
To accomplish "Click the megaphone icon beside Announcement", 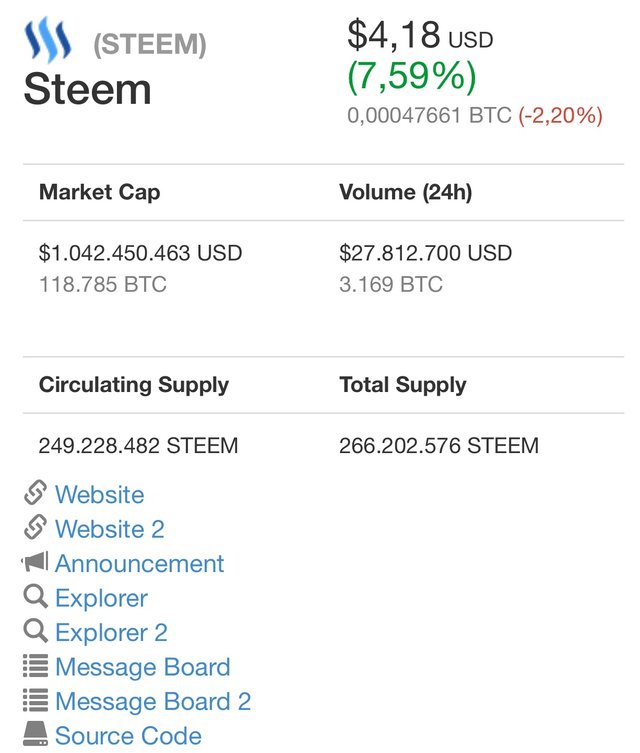I will [35, 561].
